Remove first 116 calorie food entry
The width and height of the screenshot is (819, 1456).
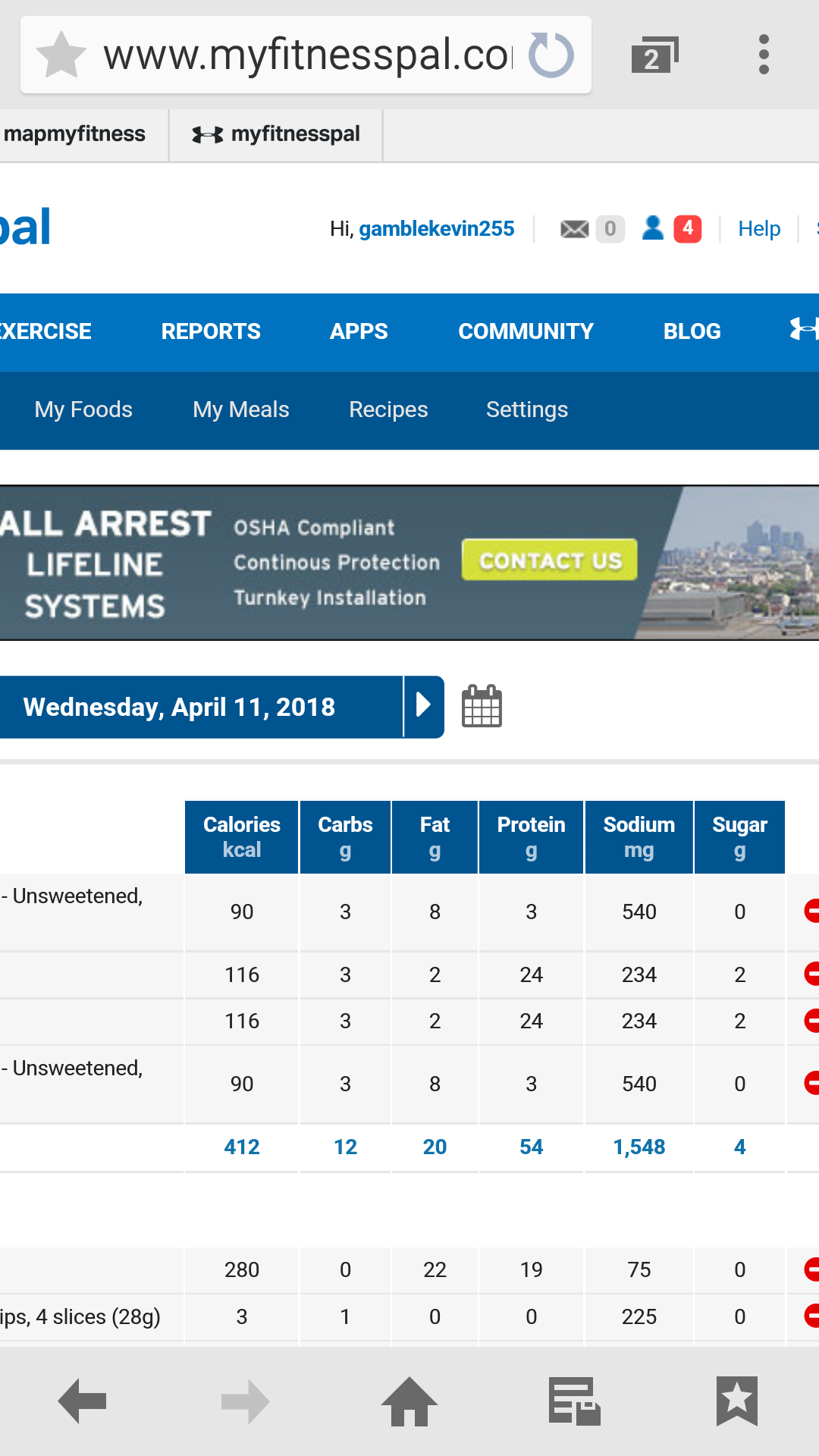point(811,974)
